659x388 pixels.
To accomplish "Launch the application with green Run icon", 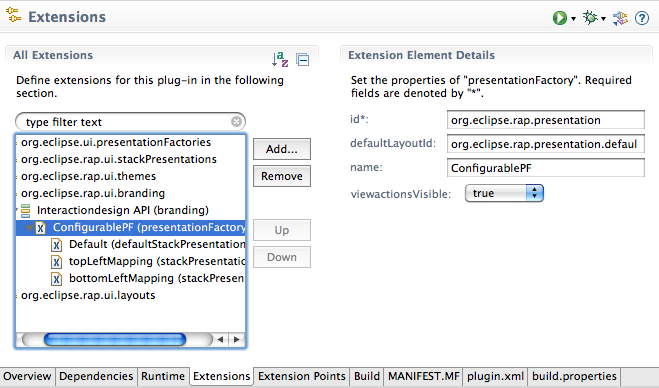I will (559, 18).
